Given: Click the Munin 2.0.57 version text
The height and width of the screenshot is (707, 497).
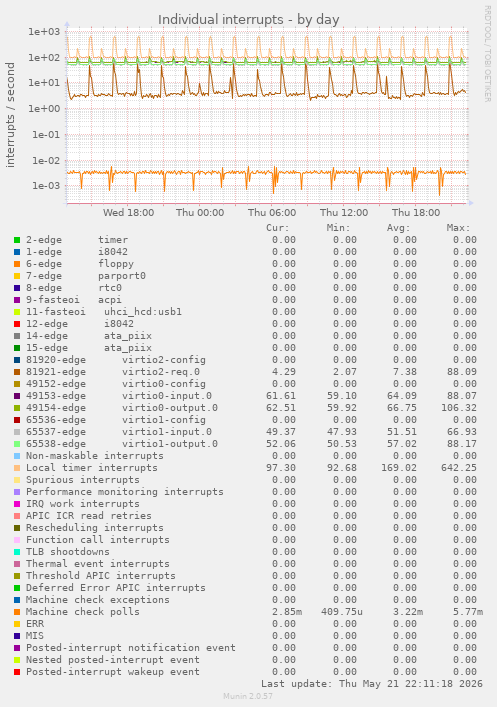Looking at the screenshot, I should pyautogui.click(x=248, y=696).
